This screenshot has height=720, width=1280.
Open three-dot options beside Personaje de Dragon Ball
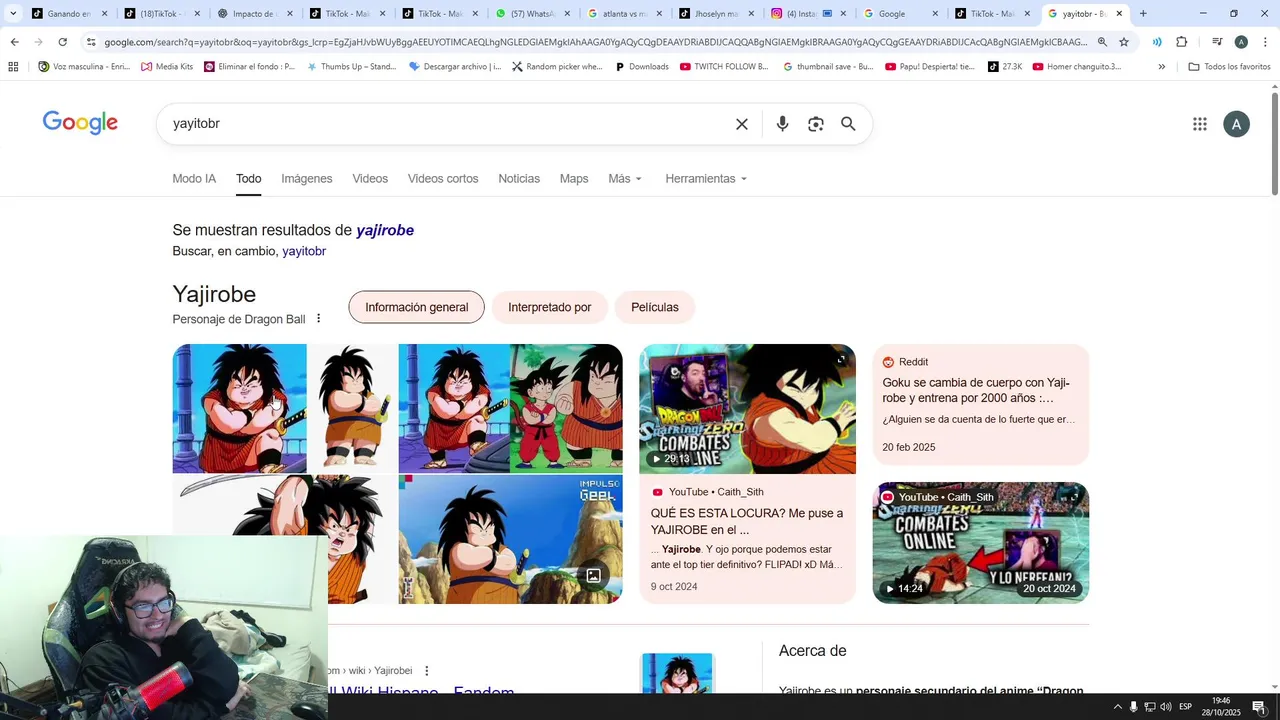(319, 319)
